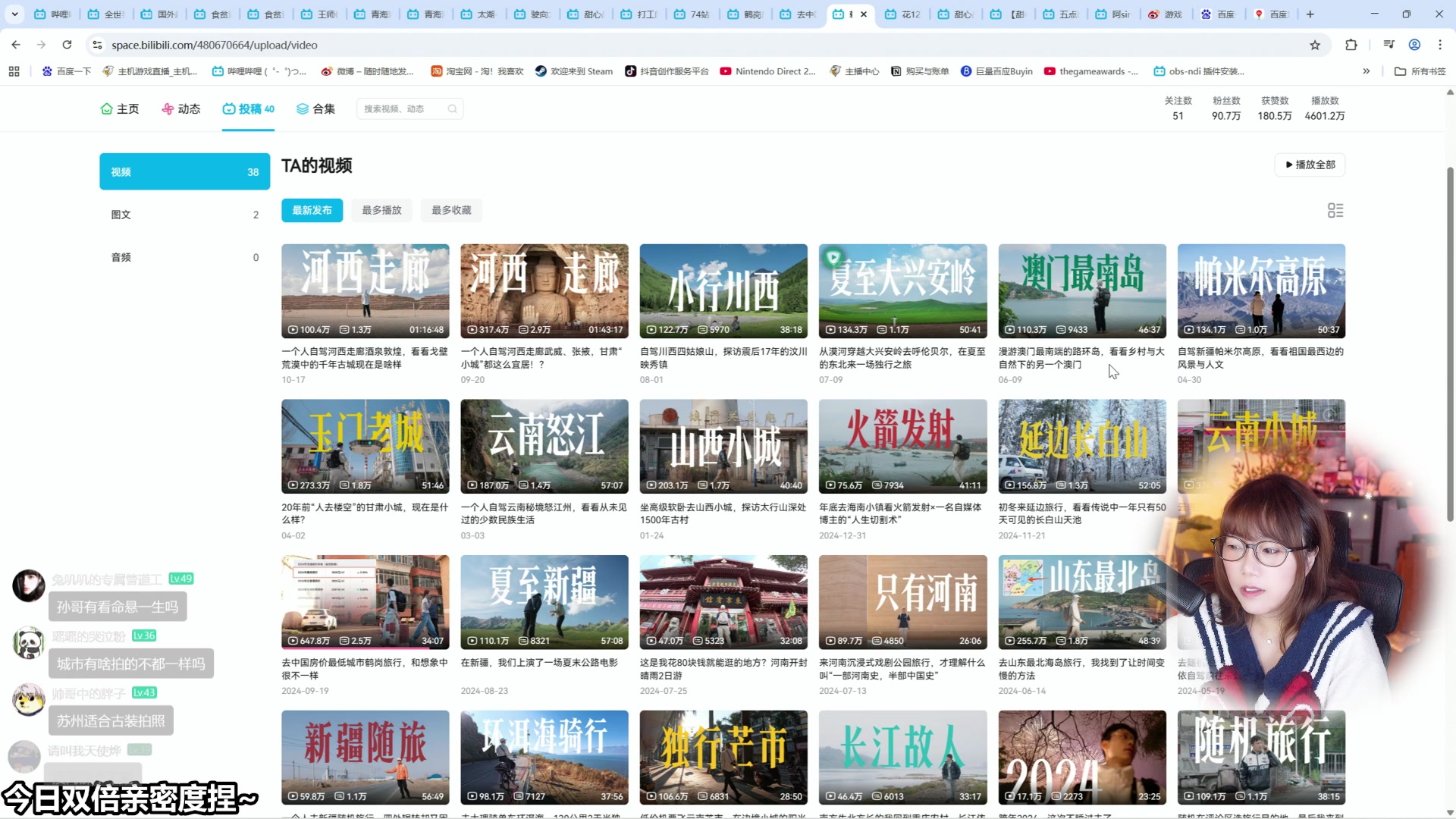Click the page reload icon
The width and height of the screenshot is (1456, 819).
[67, 45]
